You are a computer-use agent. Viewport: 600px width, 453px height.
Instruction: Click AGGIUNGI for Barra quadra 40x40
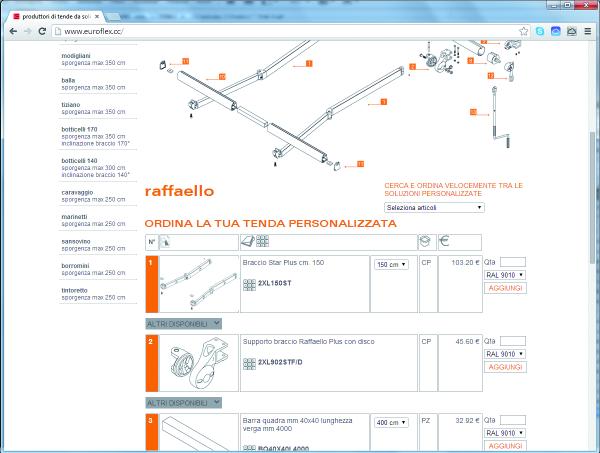[505, 446]
